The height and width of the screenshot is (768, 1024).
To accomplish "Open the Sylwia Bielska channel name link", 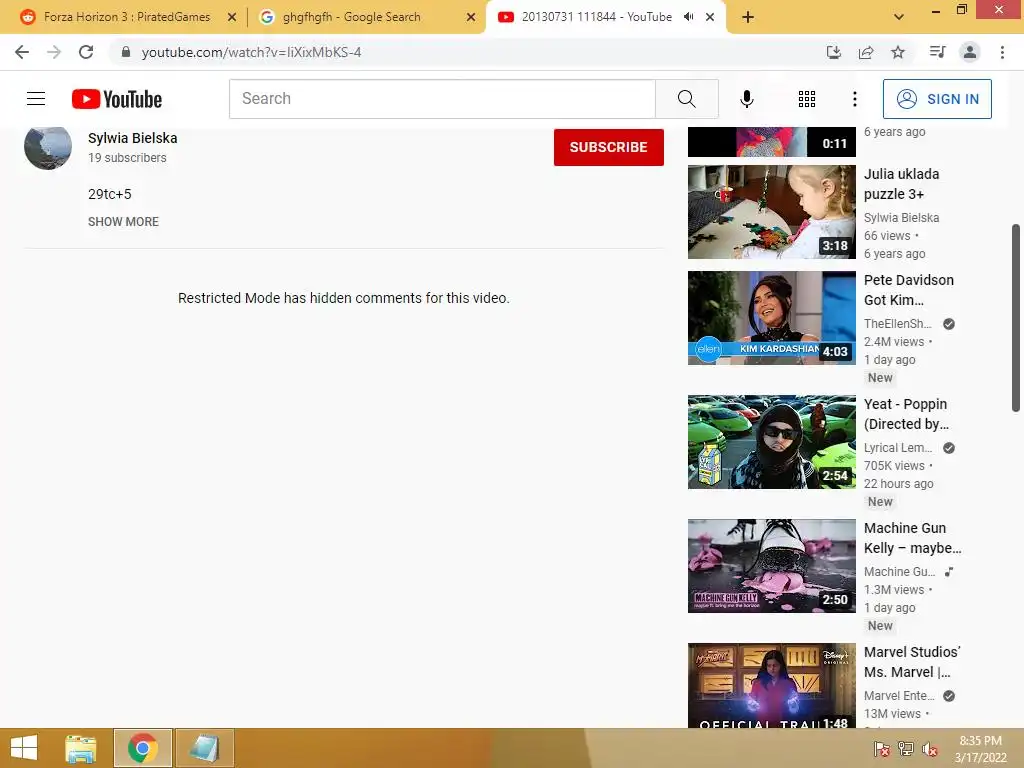I will tap(133, 138).
